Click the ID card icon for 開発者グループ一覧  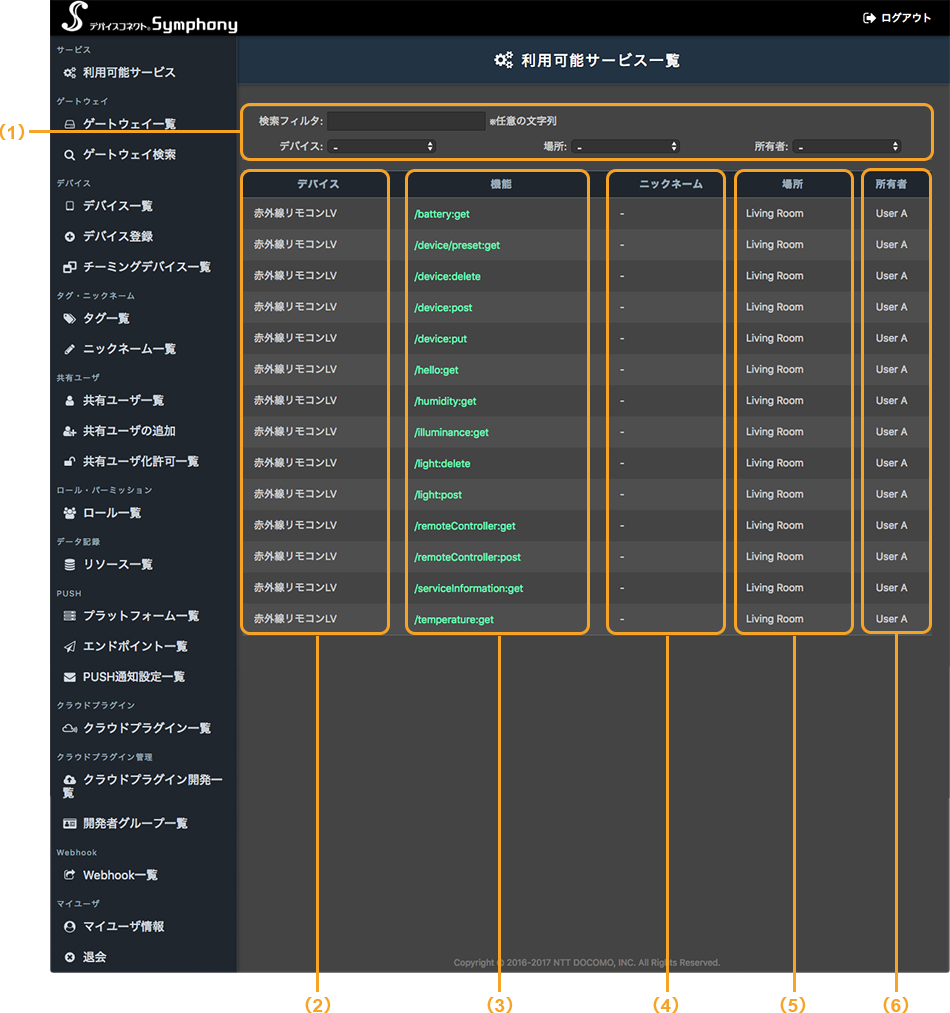pos(69,823)
